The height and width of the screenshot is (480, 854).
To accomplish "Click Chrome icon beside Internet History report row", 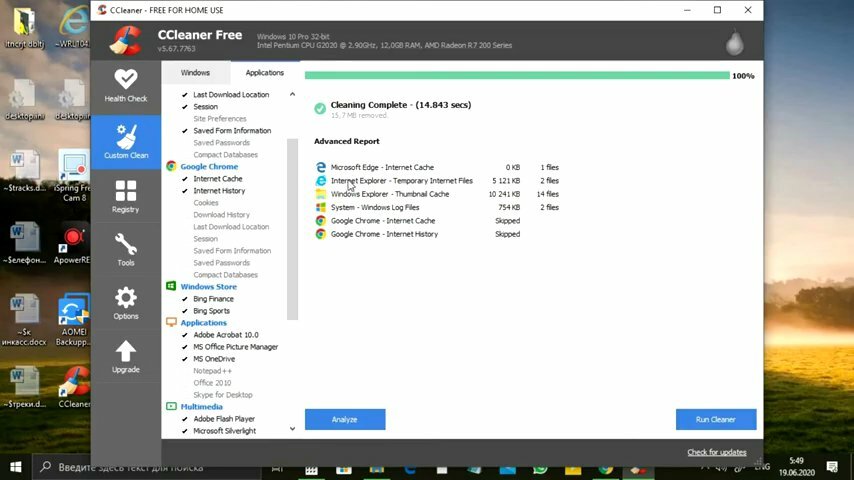I will tap(321, 234).
